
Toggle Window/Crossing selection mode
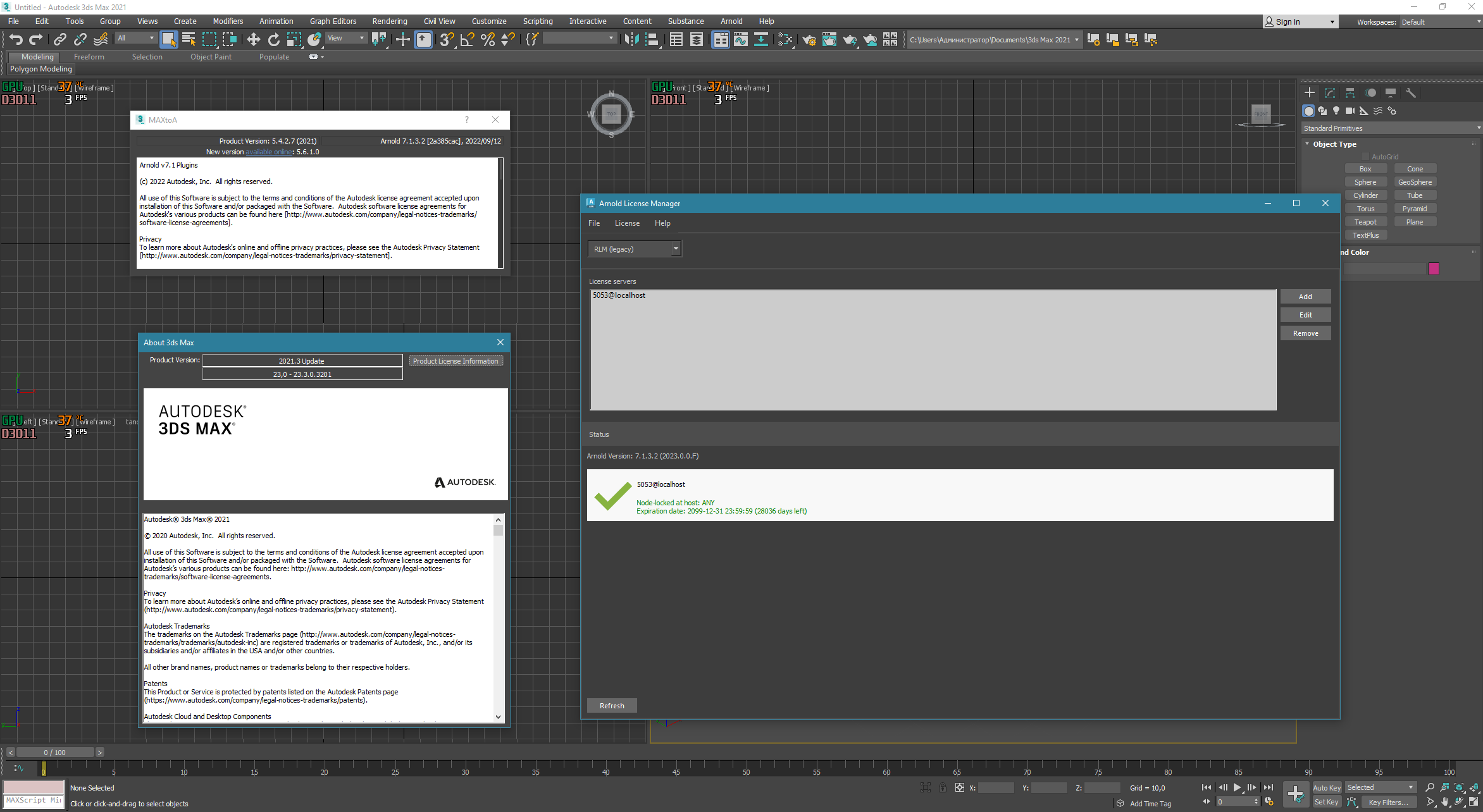pyautogui.click(x=229, y=39)
